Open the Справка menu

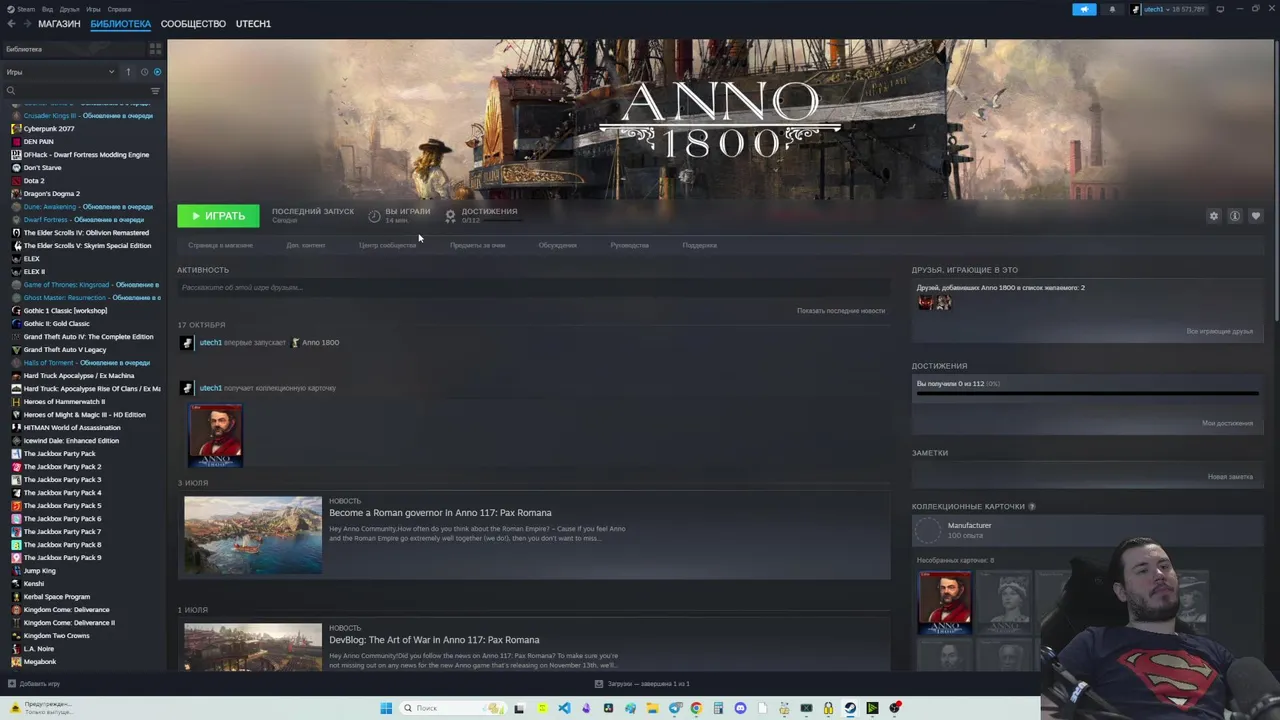pyautogui.click(x=119, y=9)
